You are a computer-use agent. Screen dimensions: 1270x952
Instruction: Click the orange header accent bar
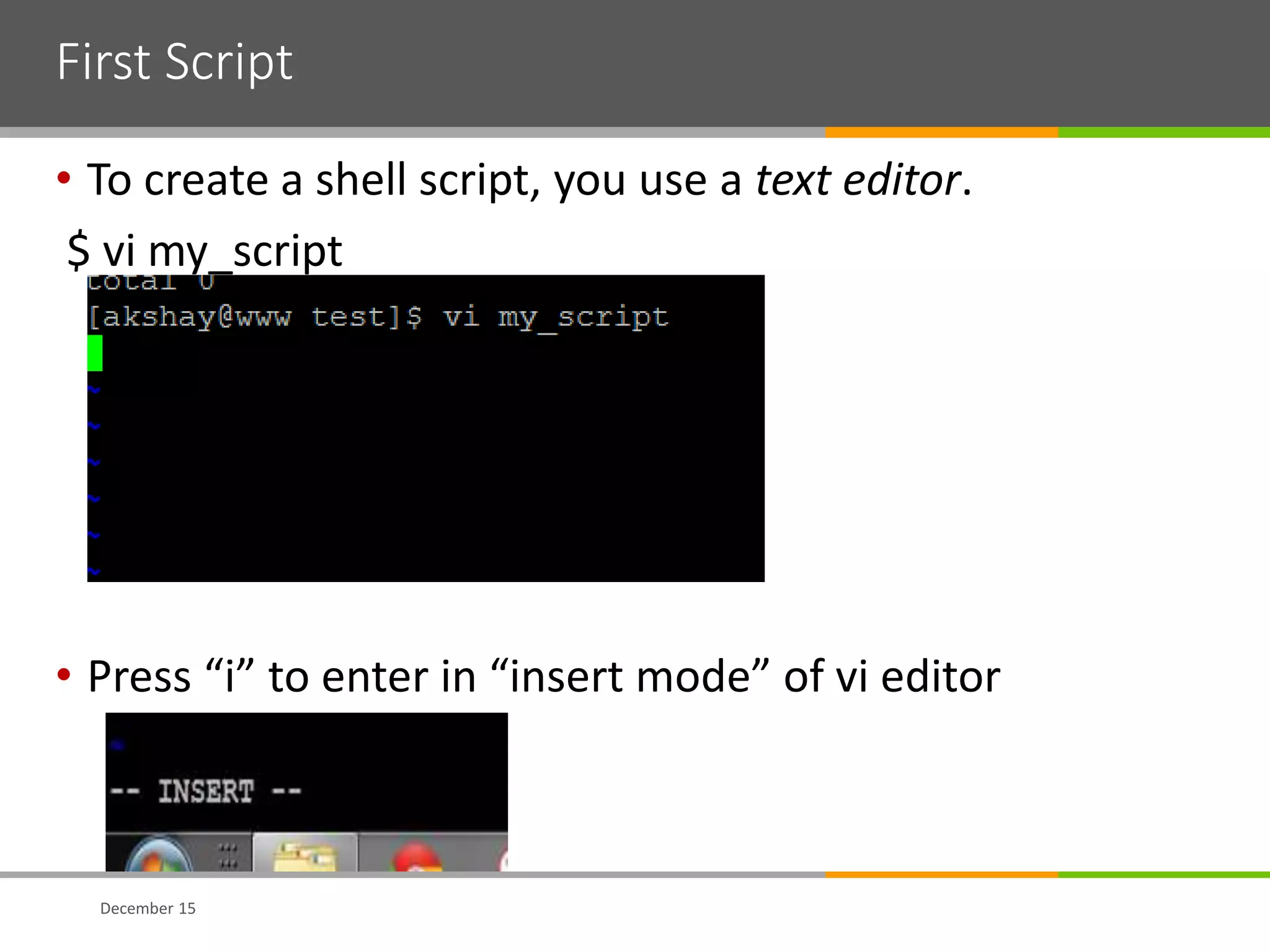pos(941,132)
